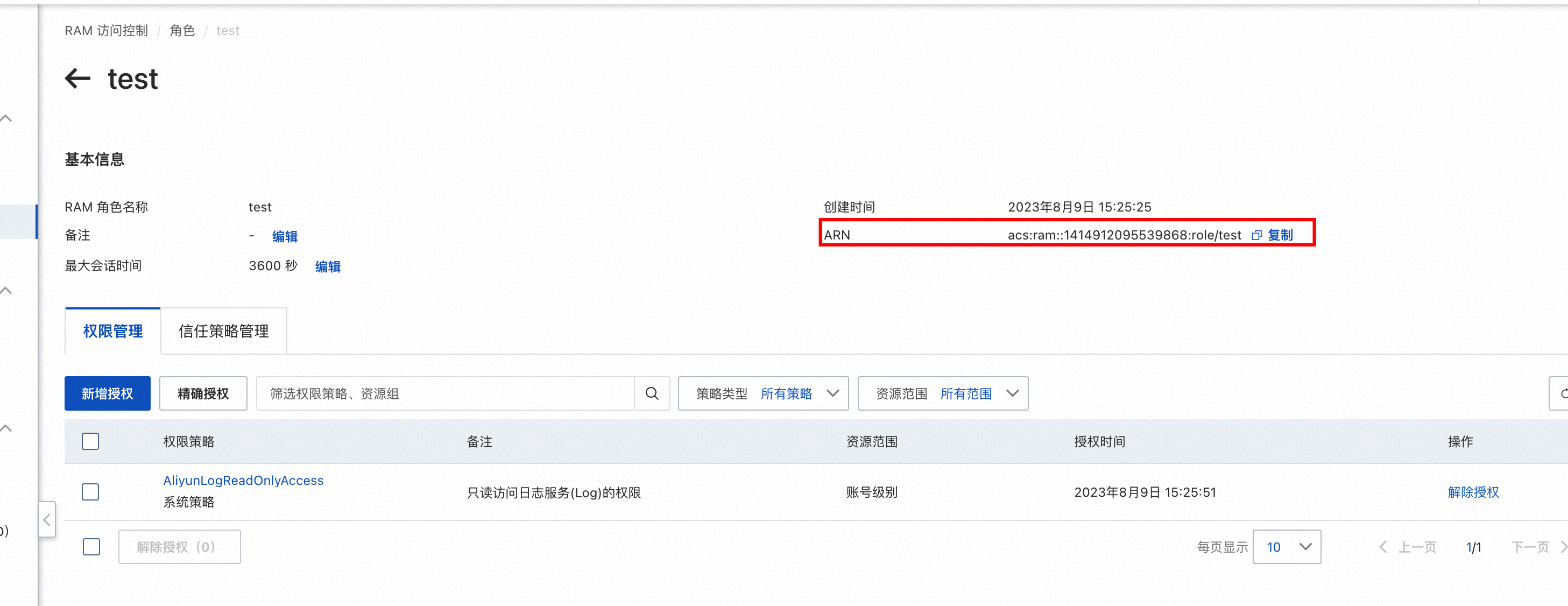Click the policy filter search input field
Viewport: 1568px width, 606px height.
point(445,393)
